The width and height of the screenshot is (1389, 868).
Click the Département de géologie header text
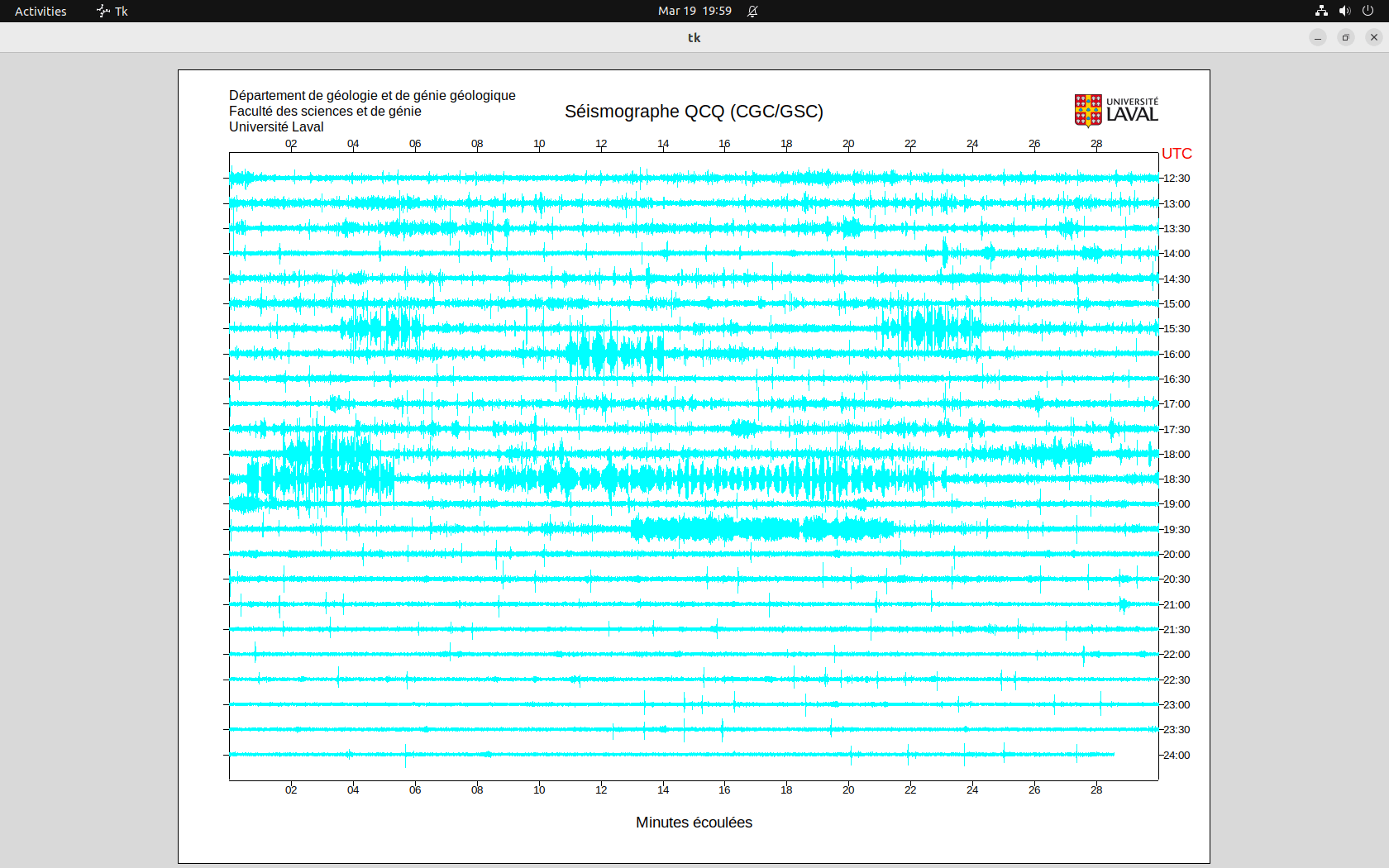click(372, 96)
